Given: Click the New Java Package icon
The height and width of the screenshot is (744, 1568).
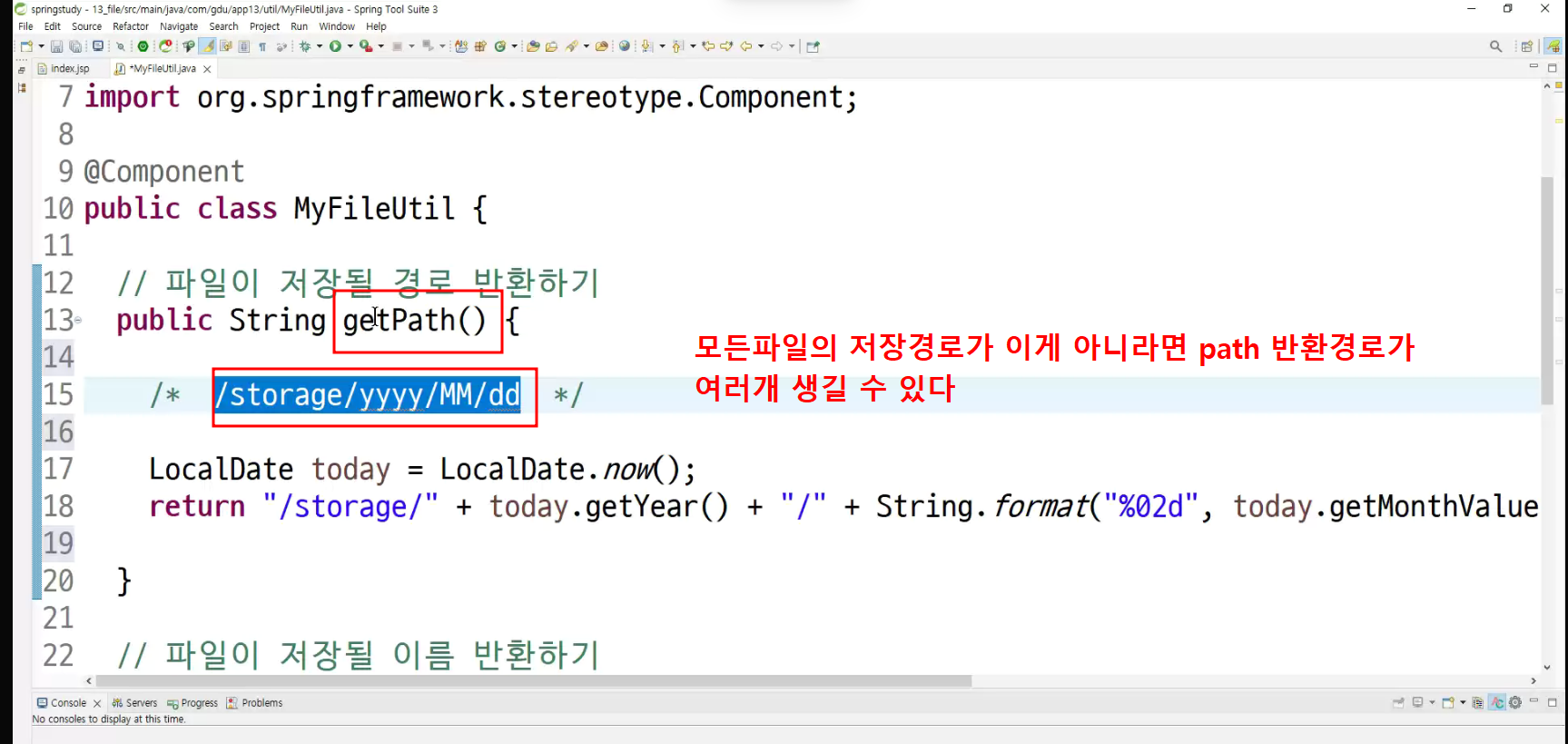Looking at the screenshot, I should (x=480, y=46).
